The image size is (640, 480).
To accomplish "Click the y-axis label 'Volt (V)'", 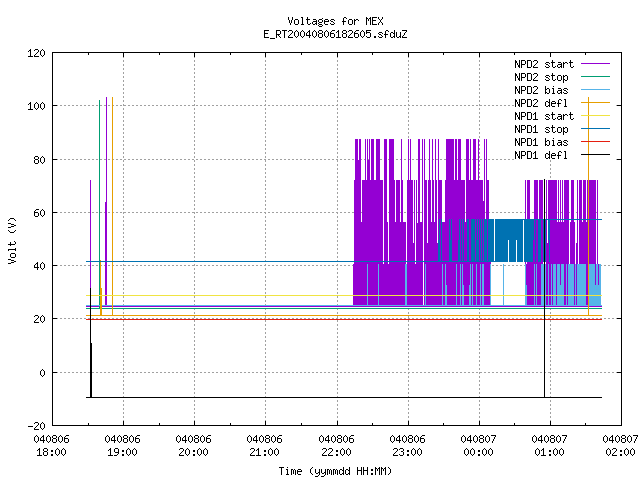I will [12, 241].
